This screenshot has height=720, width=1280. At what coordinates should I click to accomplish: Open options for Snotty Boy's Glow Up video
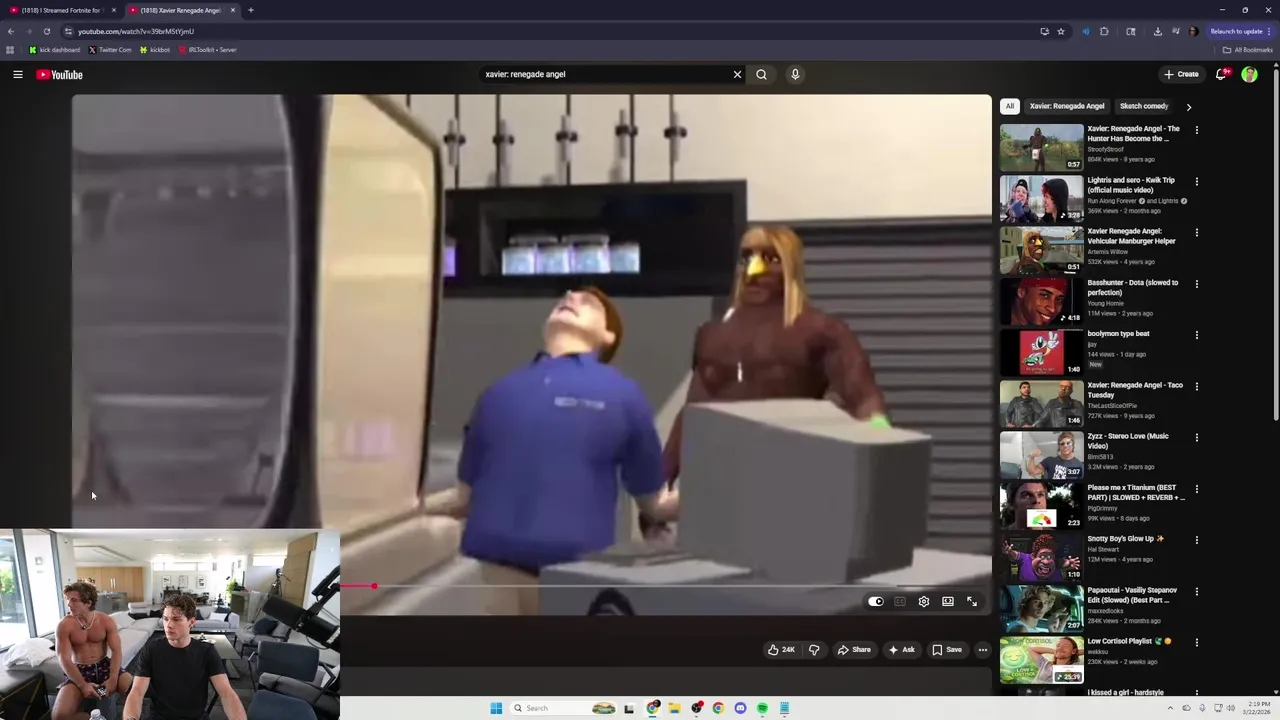[x=1196, y=539]
